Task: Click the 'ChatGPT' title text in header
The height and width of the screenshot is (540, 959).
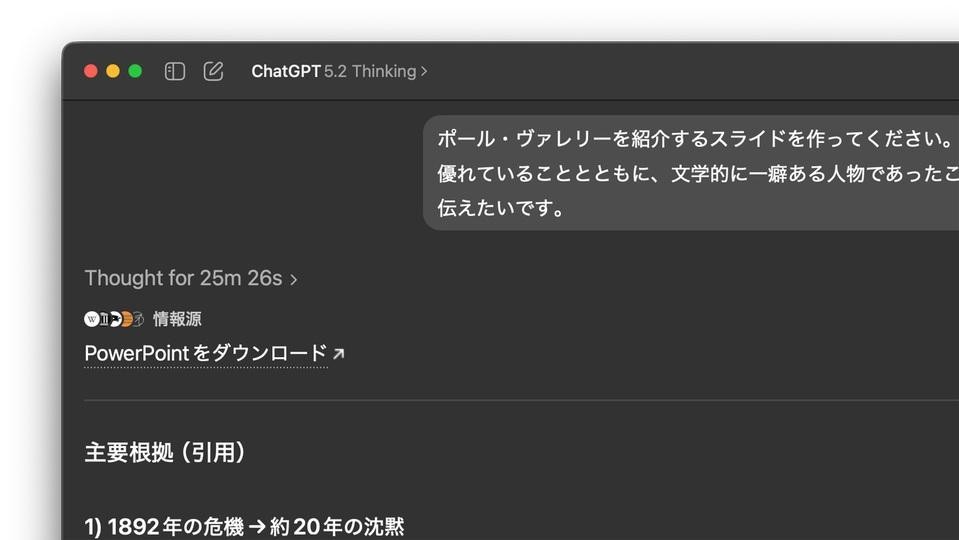Action: point(286,71)
